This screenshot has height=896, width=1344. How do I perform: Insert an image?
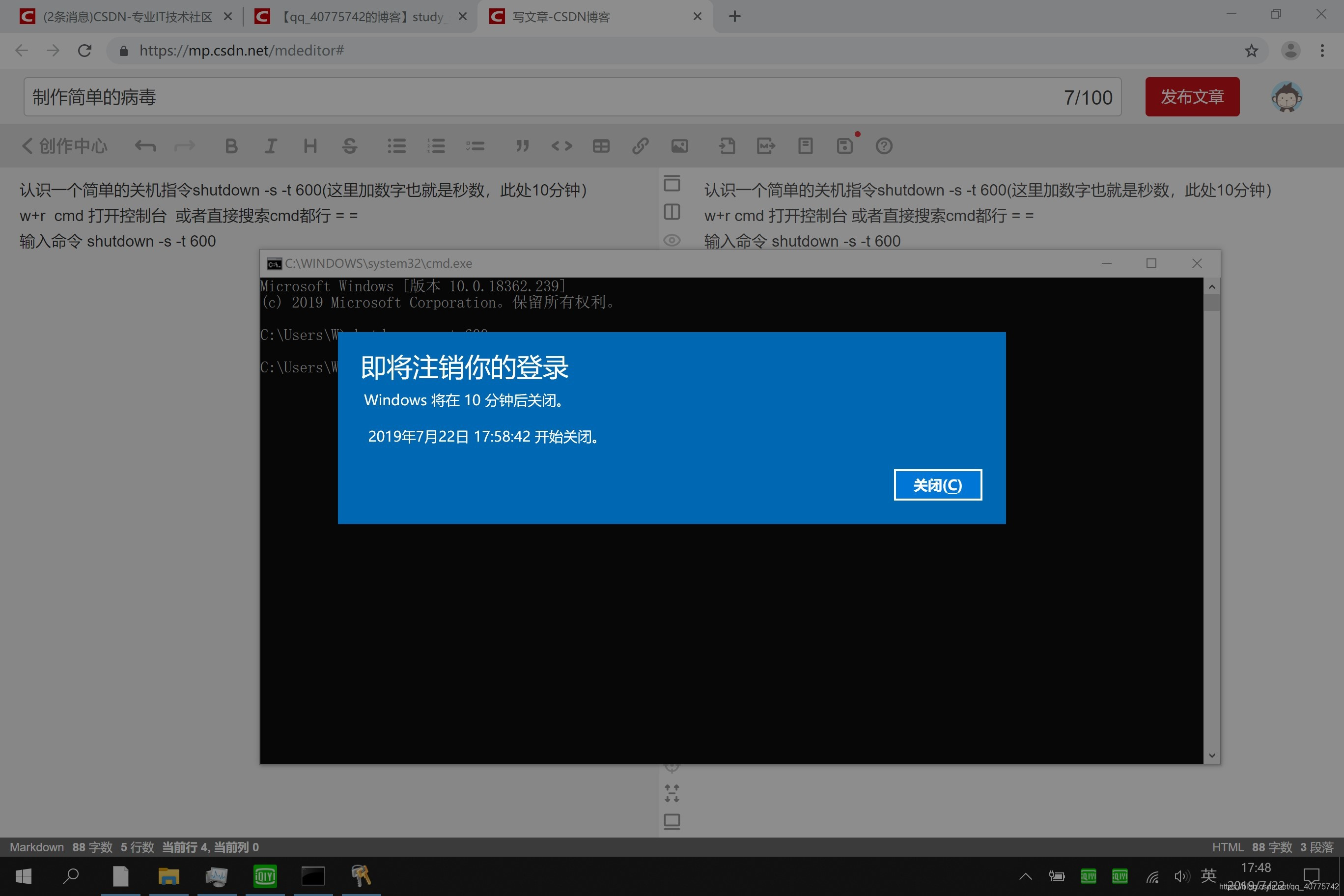(x=680, y=146)
